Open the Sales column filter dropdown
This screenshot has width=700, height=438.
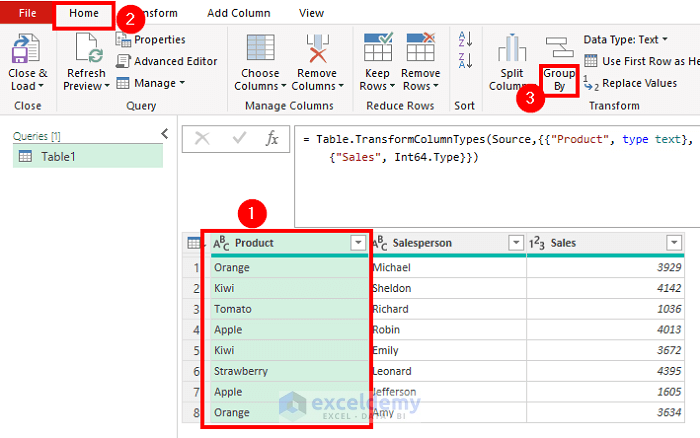pos(674,243)
